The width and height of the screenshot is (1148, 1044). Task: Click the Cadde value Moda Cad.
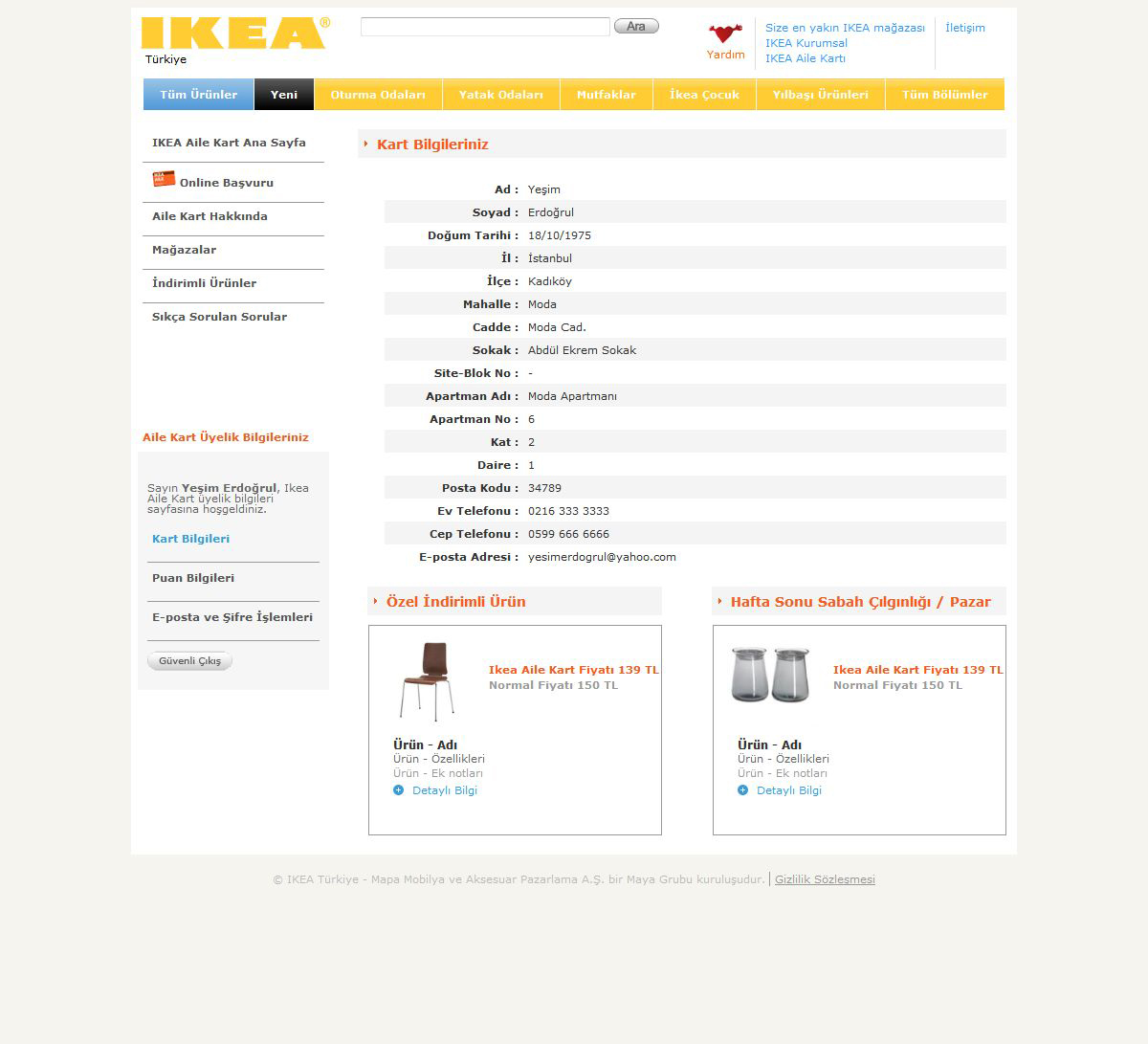pos(557,327)
